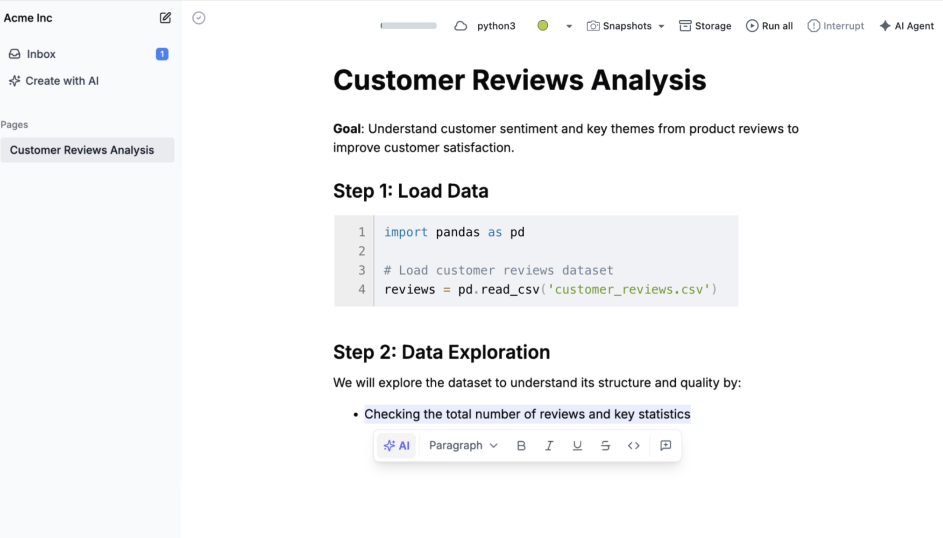Apply inline code formatting icon
943x538 pixels.
[x=634, y=446]
